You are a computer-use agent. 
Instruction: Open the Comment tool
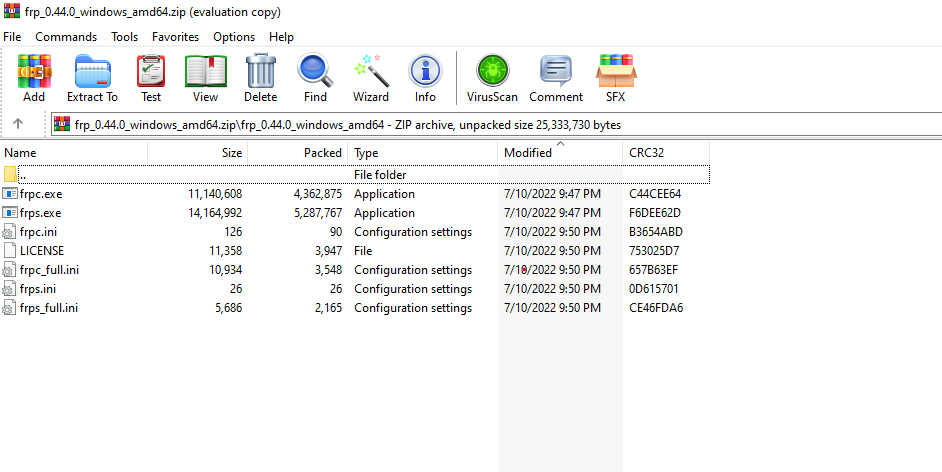click(556, 71)
